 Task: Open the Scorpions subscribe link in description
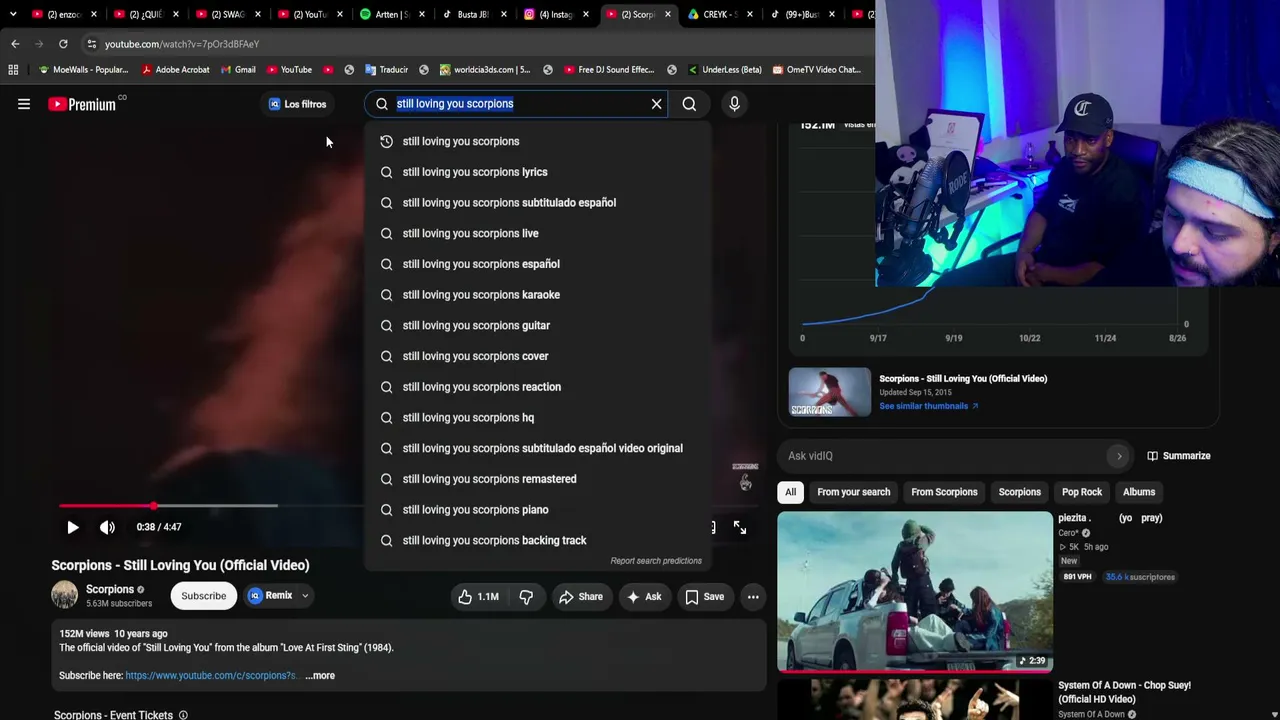pos(211,676)
